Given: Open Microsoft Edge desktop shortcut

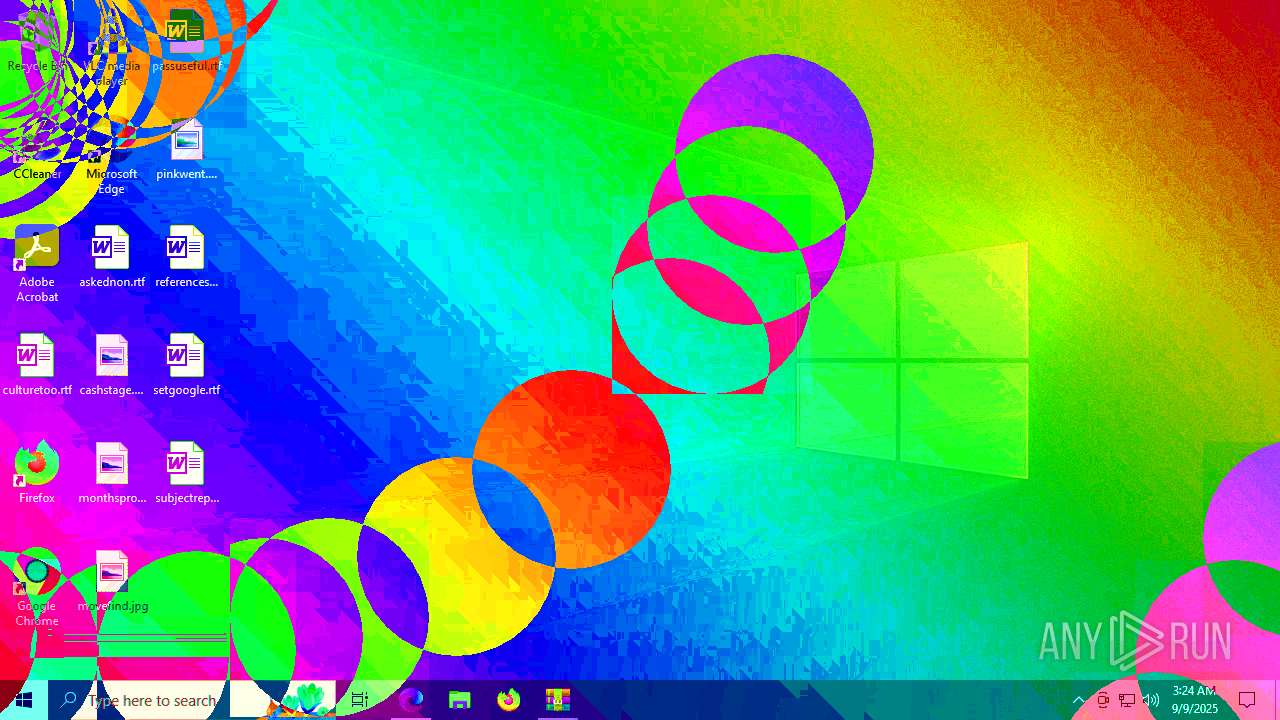Looking at the screenshot, I should tap(111, 156).
